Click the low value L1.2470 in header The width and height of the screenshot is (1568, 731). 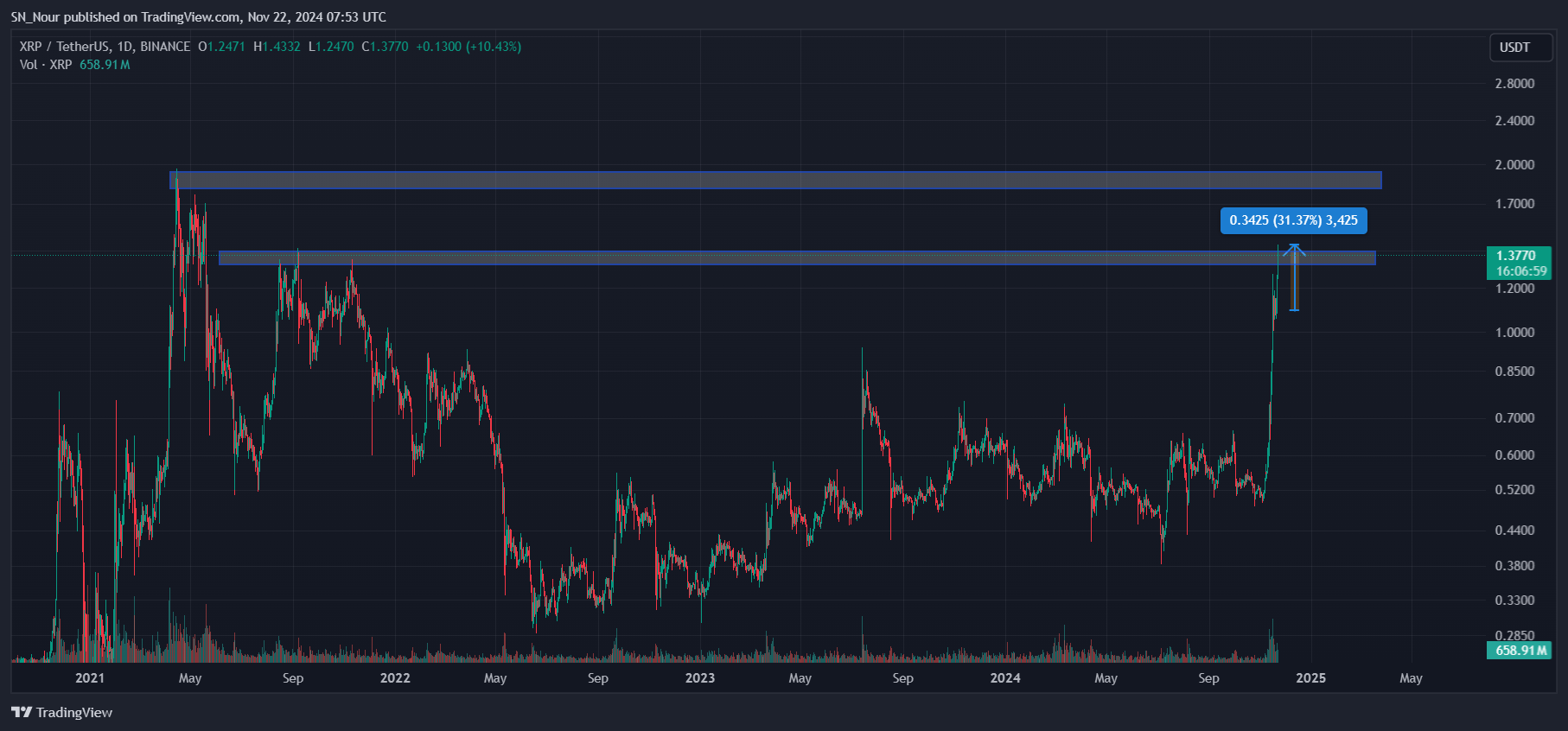[331, 47]
